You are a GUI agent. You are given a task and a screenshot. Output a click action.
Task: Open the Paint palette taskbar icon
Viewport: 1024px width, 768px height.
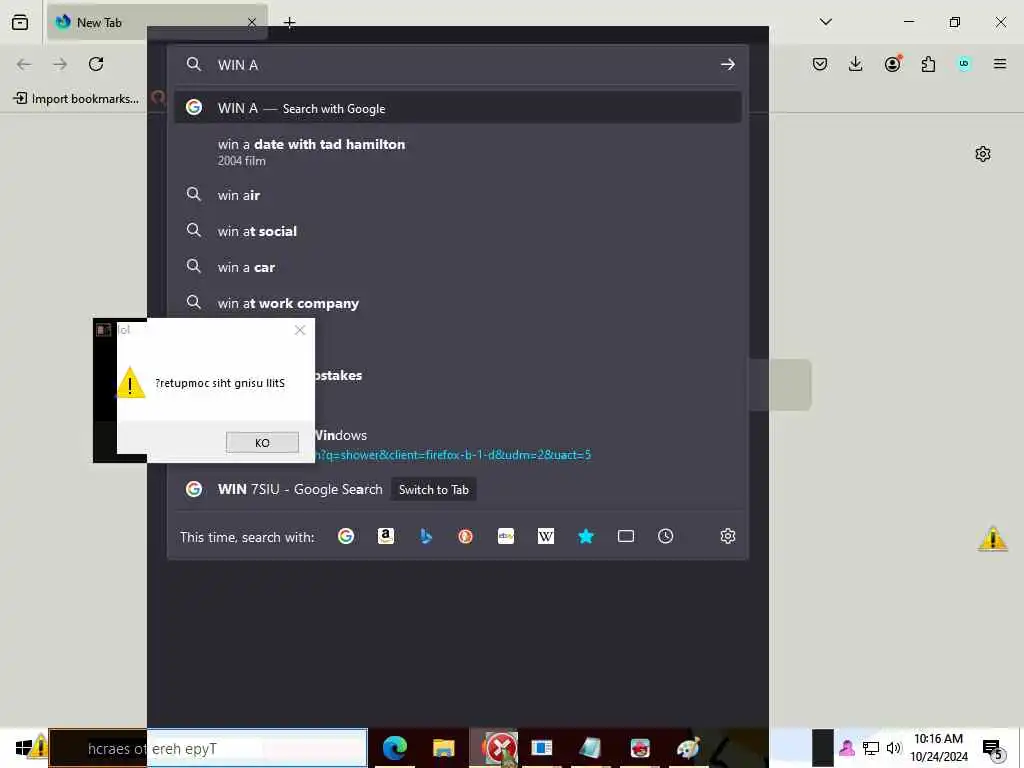[688, 748]
